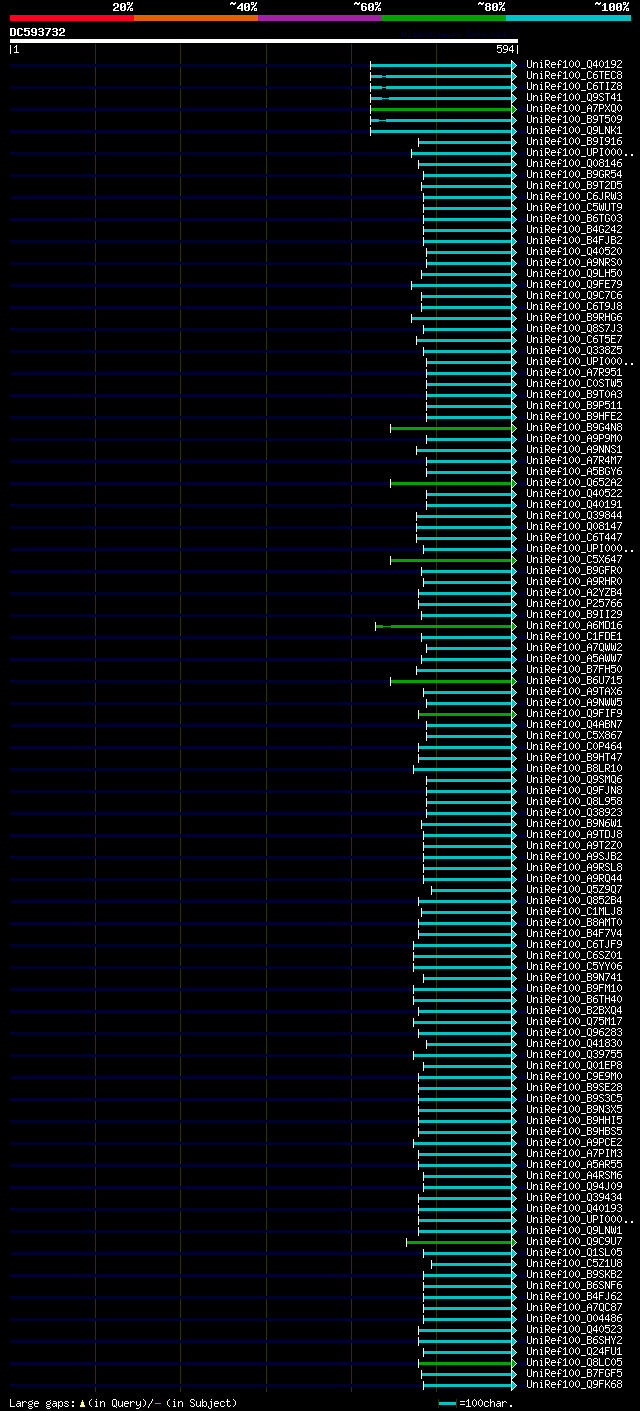Open hit UniRef100_C6TEC8

574,75
